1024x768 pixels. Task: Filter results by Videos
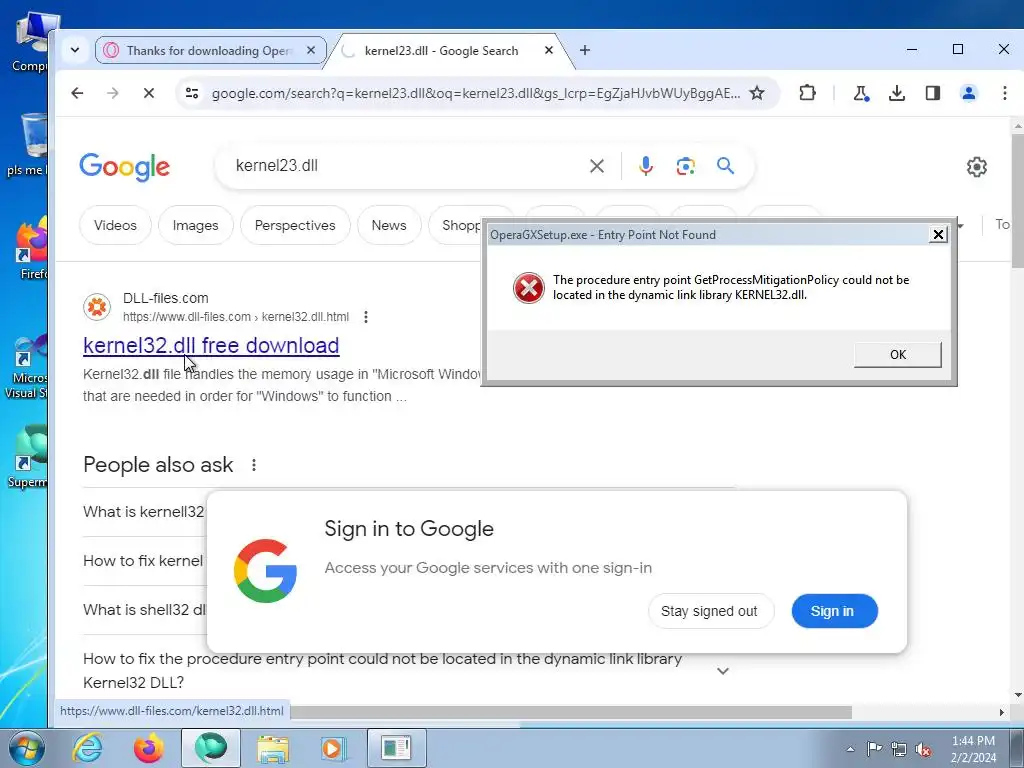[115, 225]
